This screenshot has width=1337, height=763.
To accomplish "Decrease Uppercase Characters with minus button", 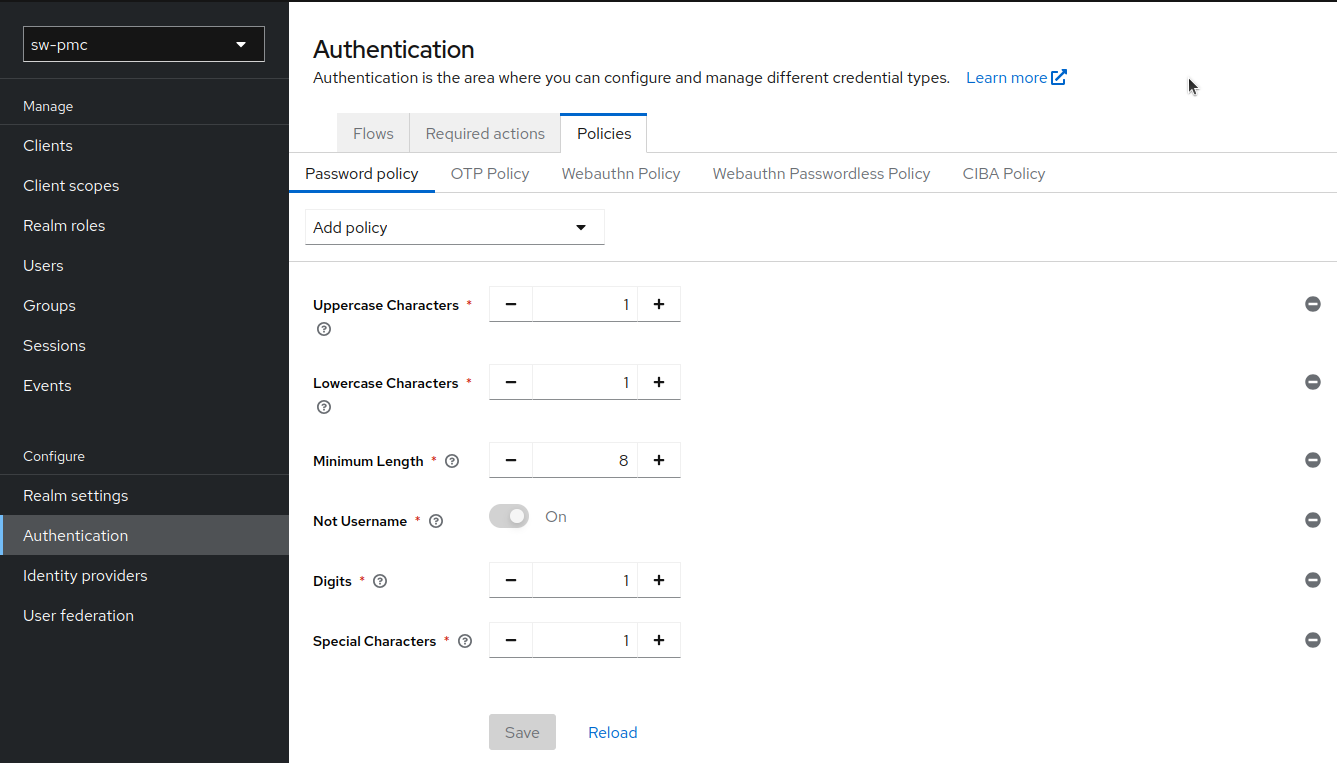I will point(511,304).
